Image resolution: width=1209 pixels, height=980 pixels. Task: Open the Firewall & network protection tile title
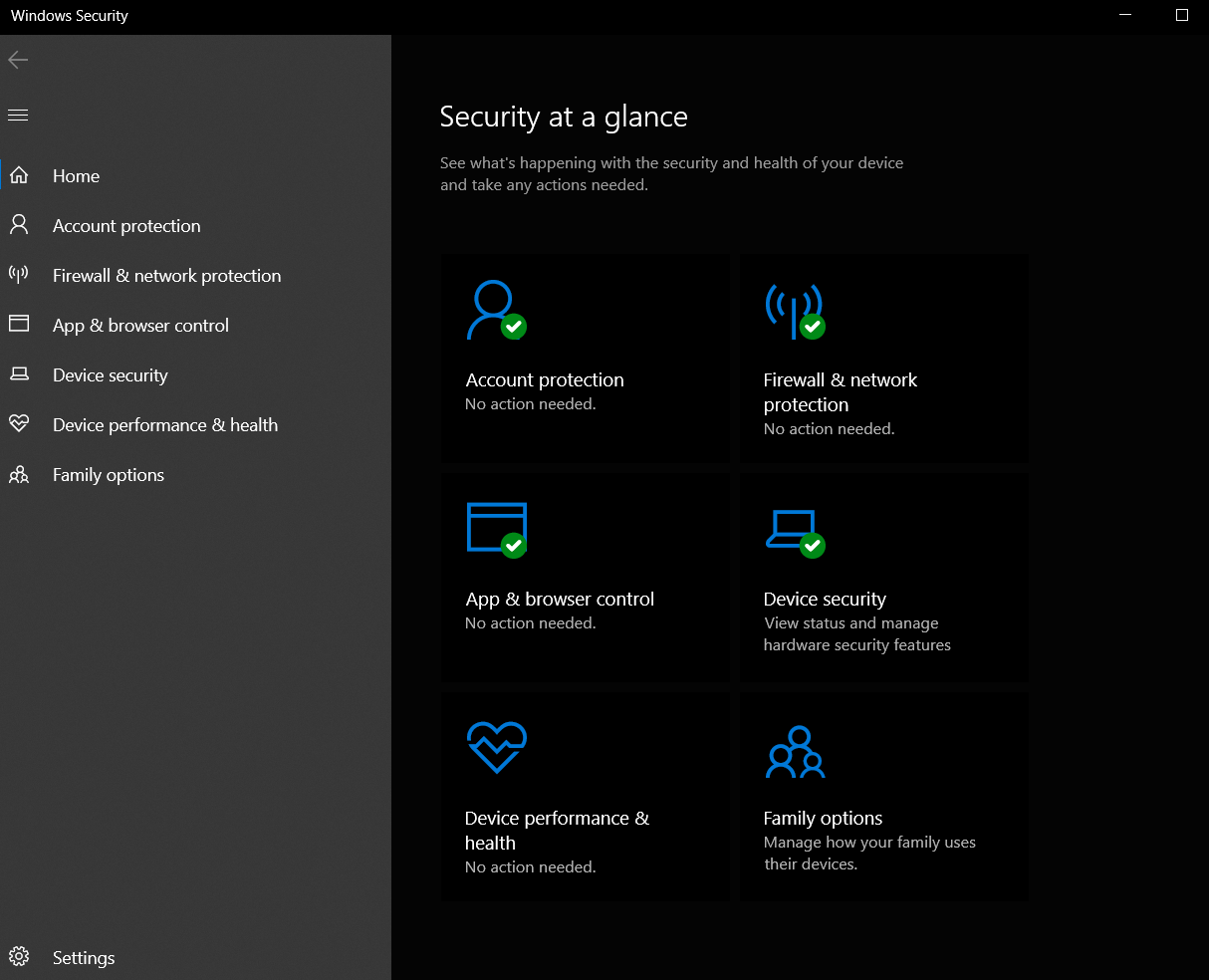point(841,392)
